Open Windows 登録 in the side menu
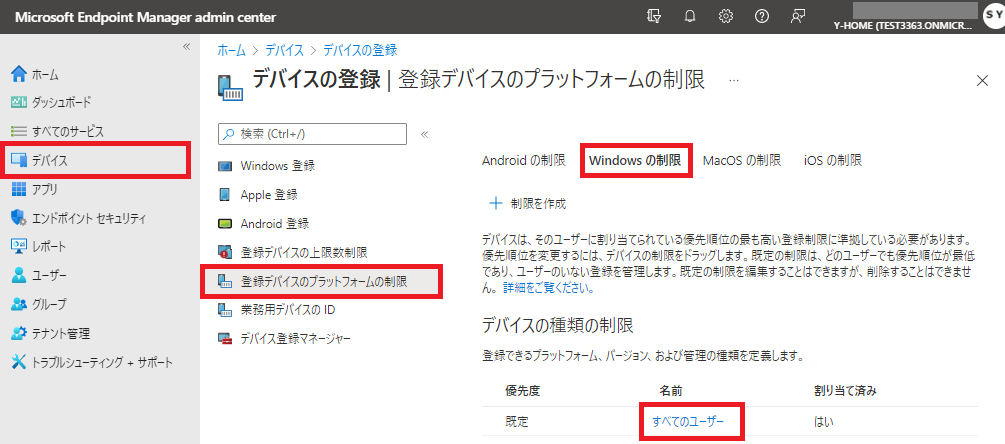 [x=277, y=165]
